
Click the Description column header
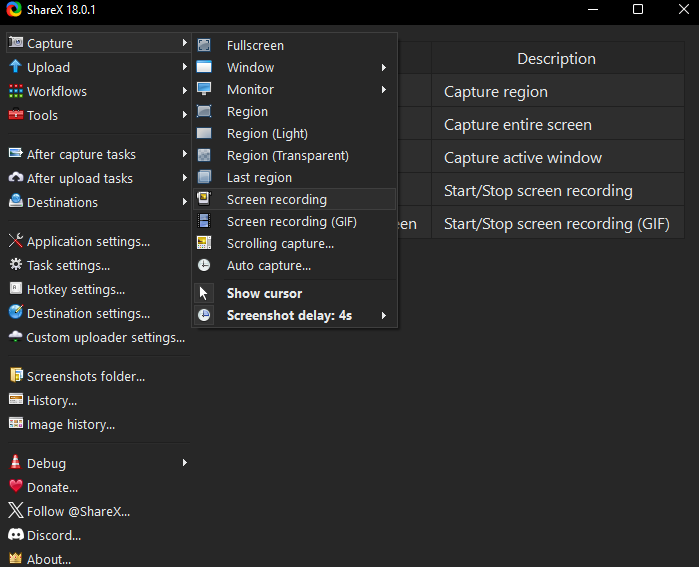point(556,58)
